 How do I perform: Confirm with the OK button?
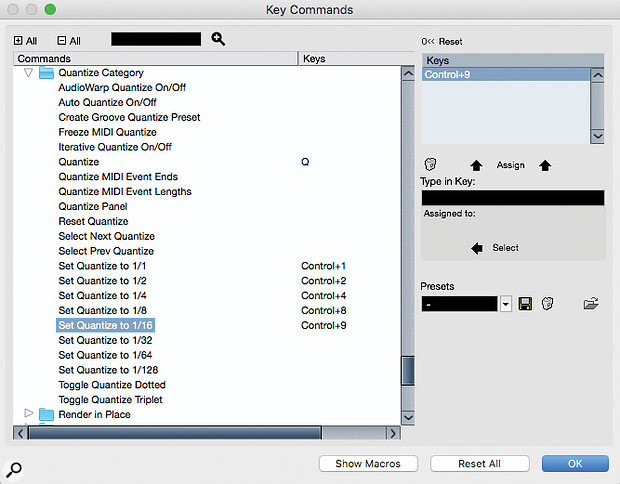(x=575, y=463)
